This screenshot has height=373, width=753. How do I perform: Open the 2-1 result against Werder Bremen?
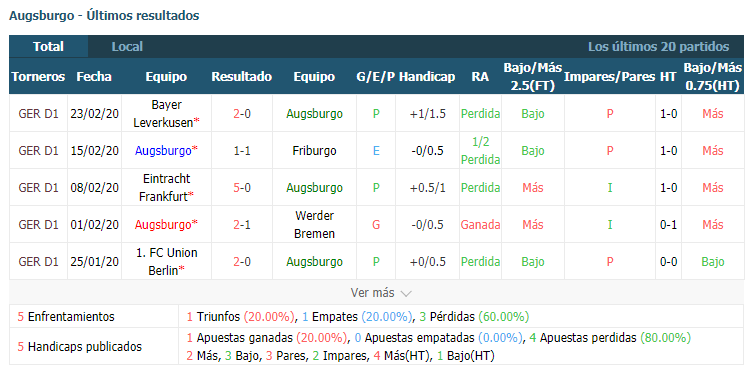[242, 224]
